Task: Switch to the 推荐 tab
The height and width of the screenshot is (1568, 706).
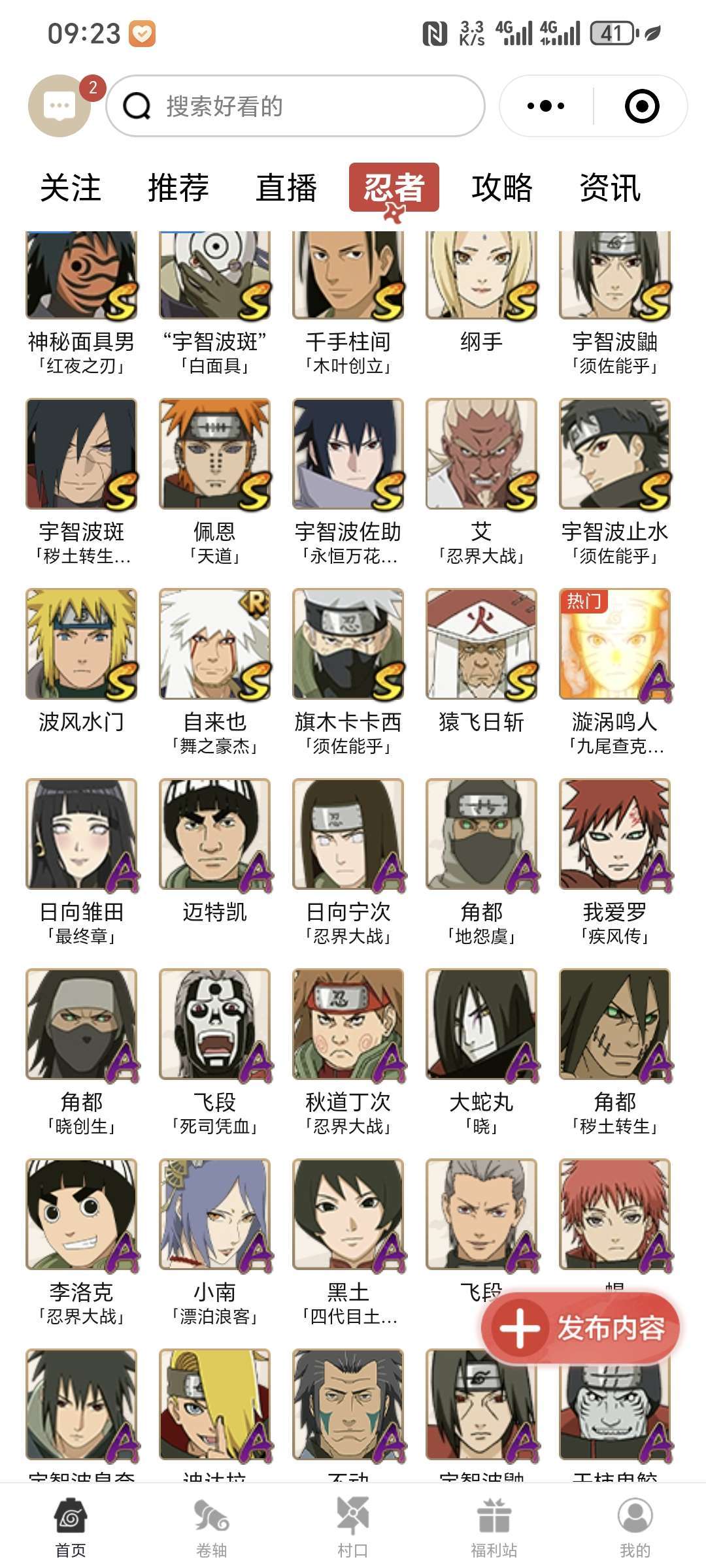Action: point(178,188)
